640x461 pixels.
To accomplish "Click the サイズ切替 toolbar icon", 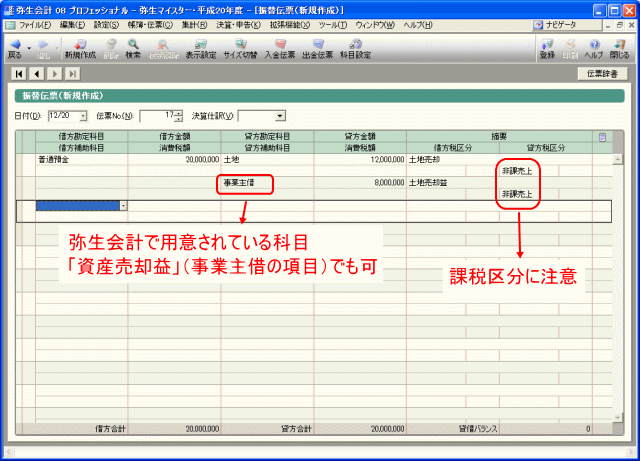I will coord(240,48).
